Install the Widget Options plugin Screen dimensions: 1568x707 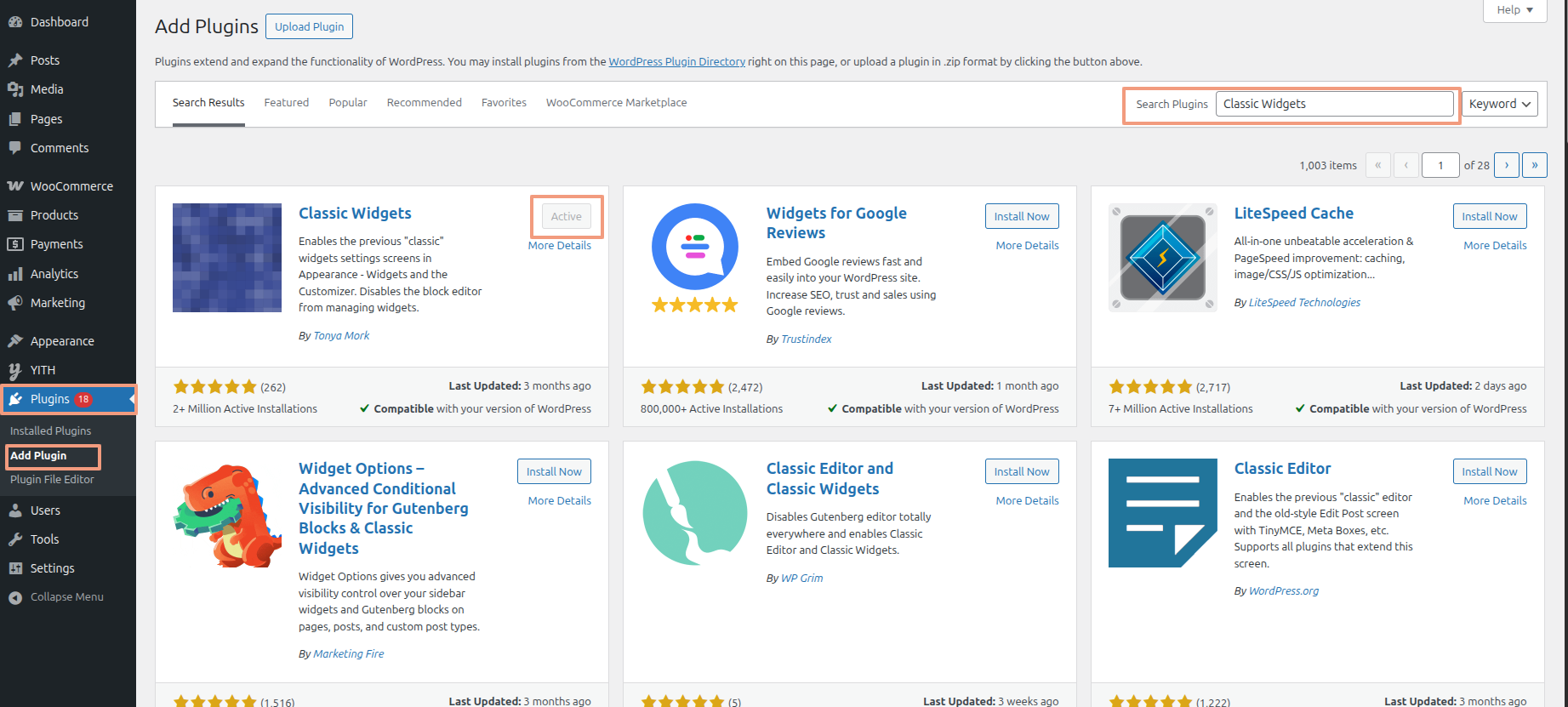(x=554, y=471)
